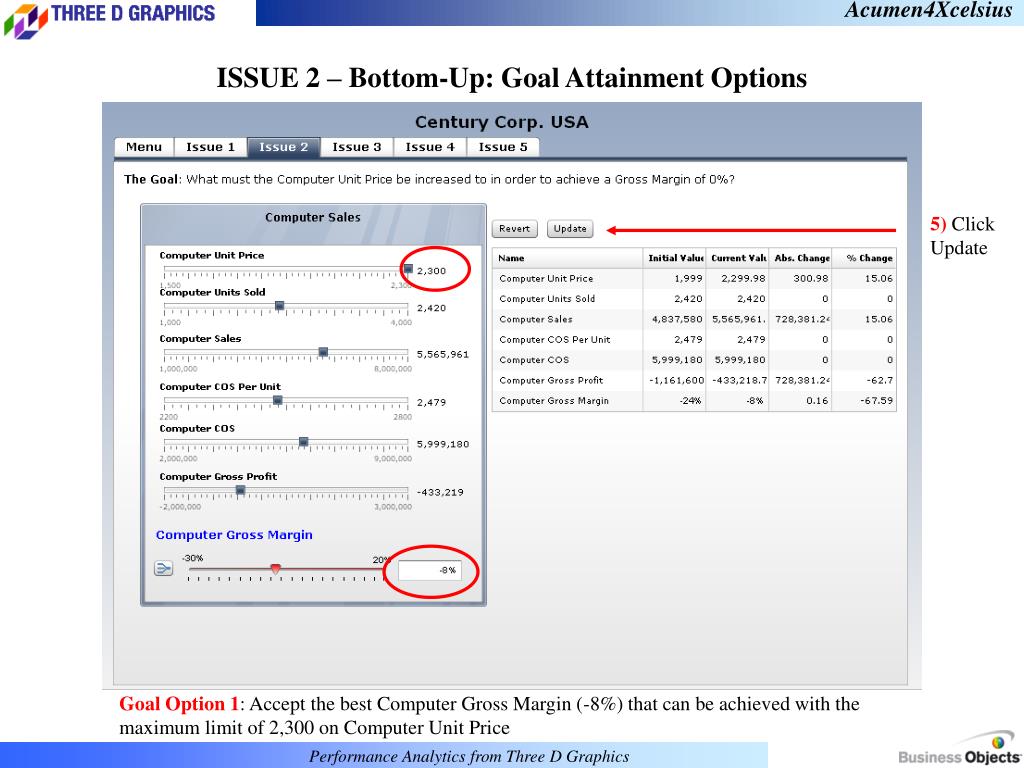Click the Update button
This screenshot has width=1024, height=768.
(570, 229)
